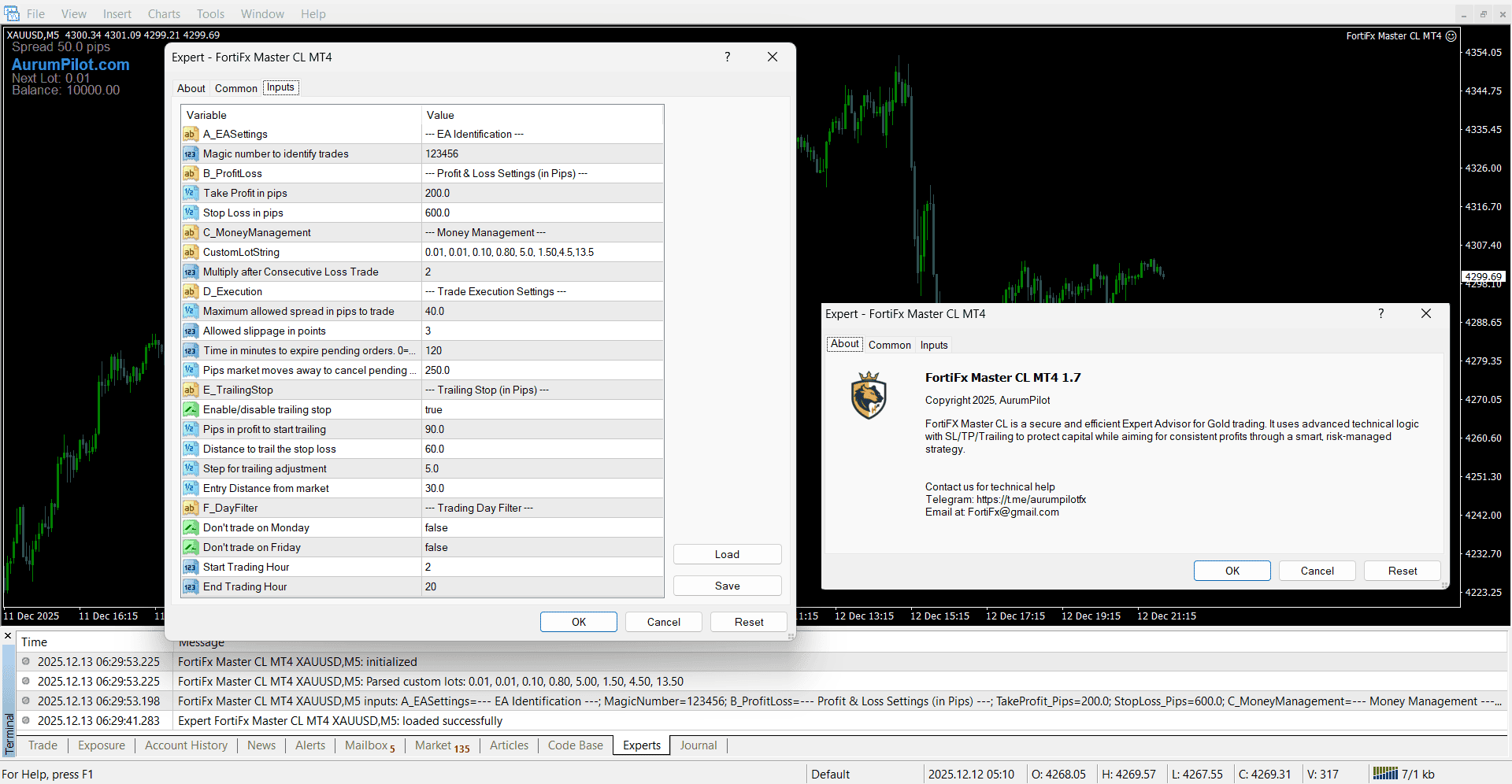Screen dimensions: 1512x784
Task: Click the '123' integer icon beside Magic number
Action: pos(190,153)
